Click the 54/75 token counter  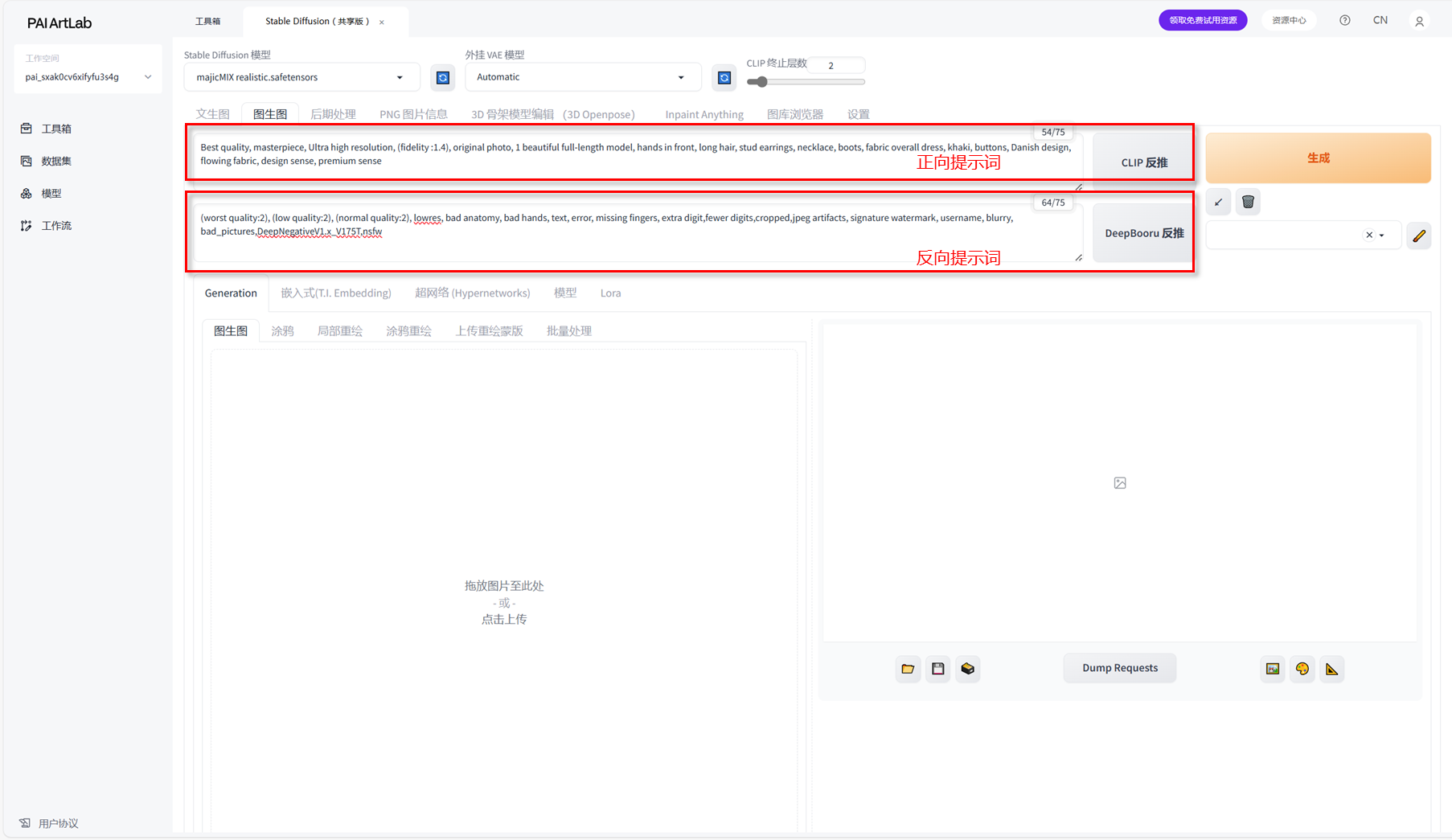point(1052,132)
